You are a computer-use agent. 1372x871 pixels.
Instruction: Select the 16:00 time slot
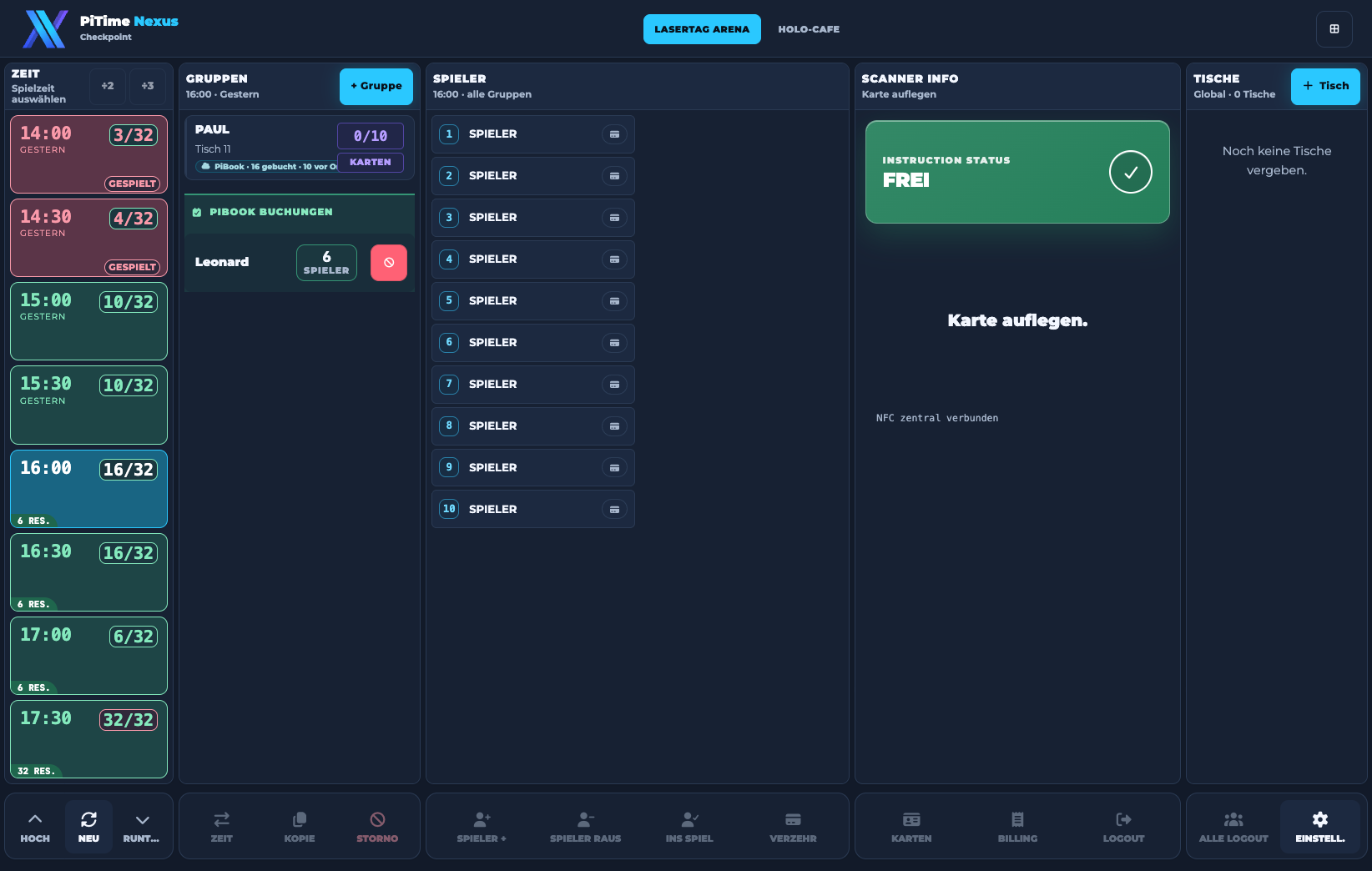[x=88, y=489]
